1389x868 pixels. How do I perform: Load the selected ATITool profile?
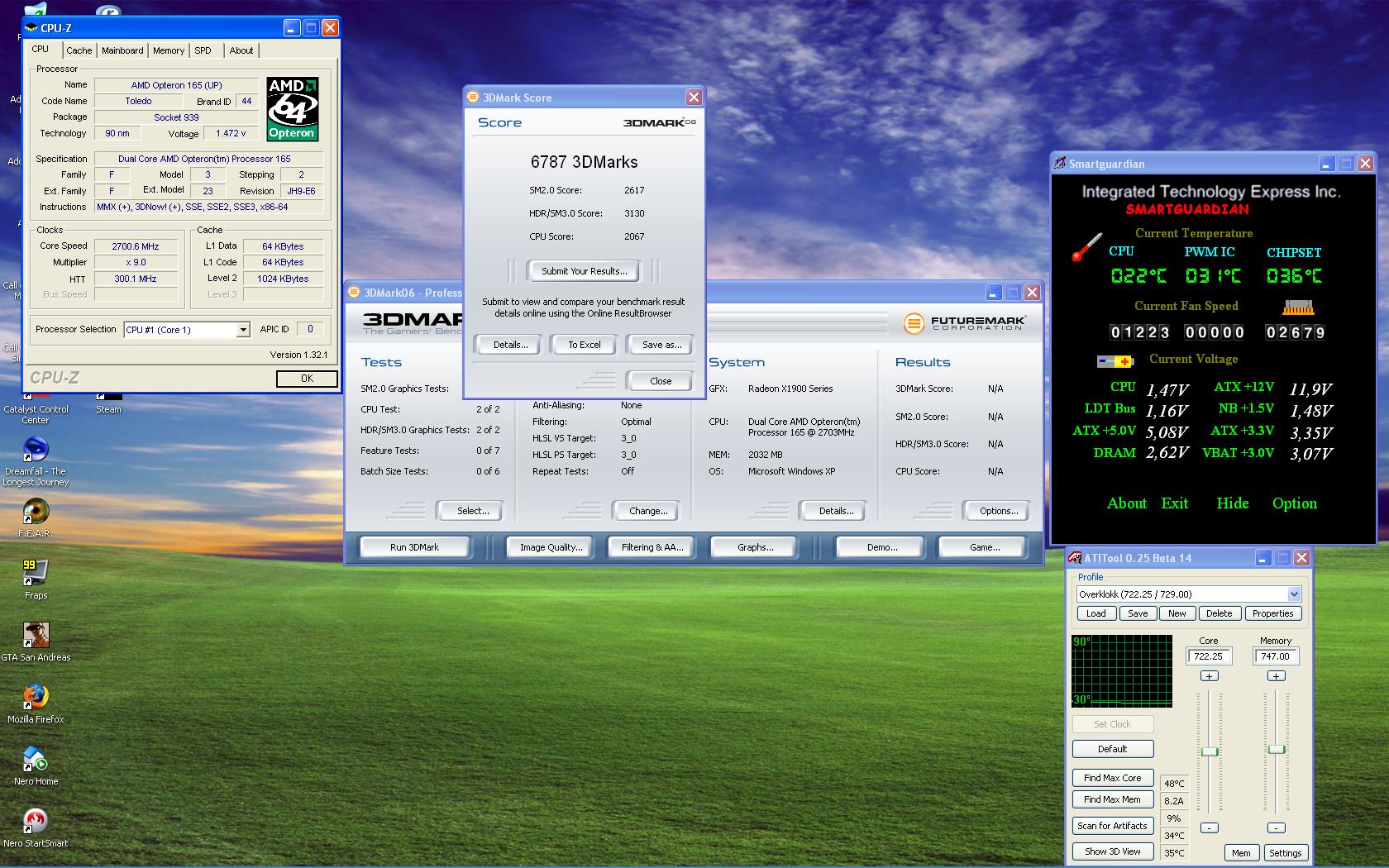[1095, 613]
